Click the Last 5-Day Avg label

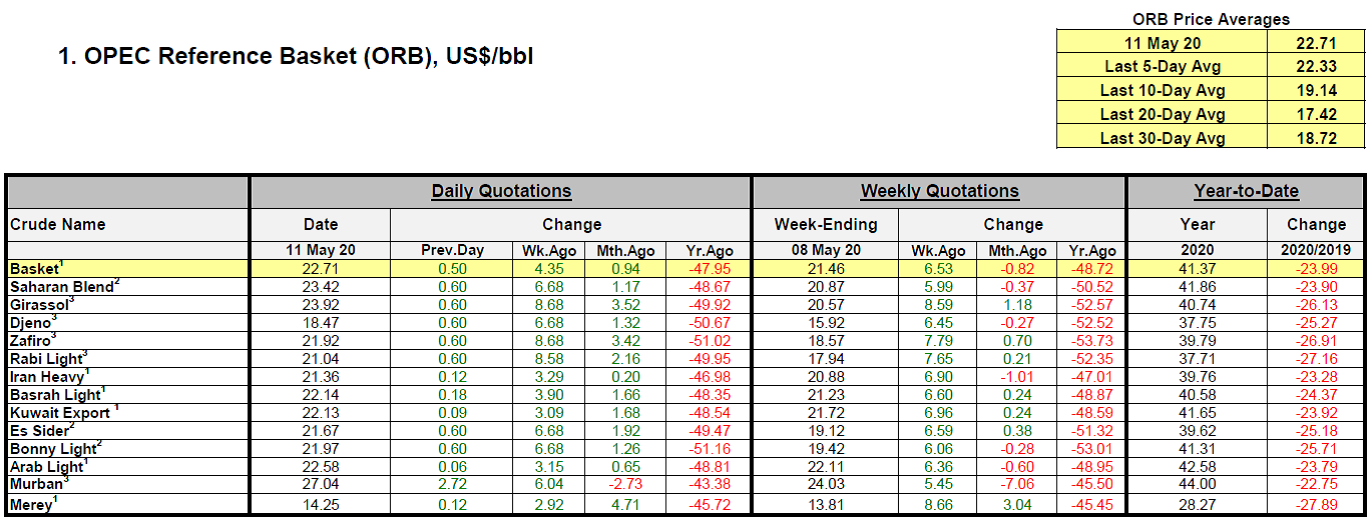point(1162,66)
